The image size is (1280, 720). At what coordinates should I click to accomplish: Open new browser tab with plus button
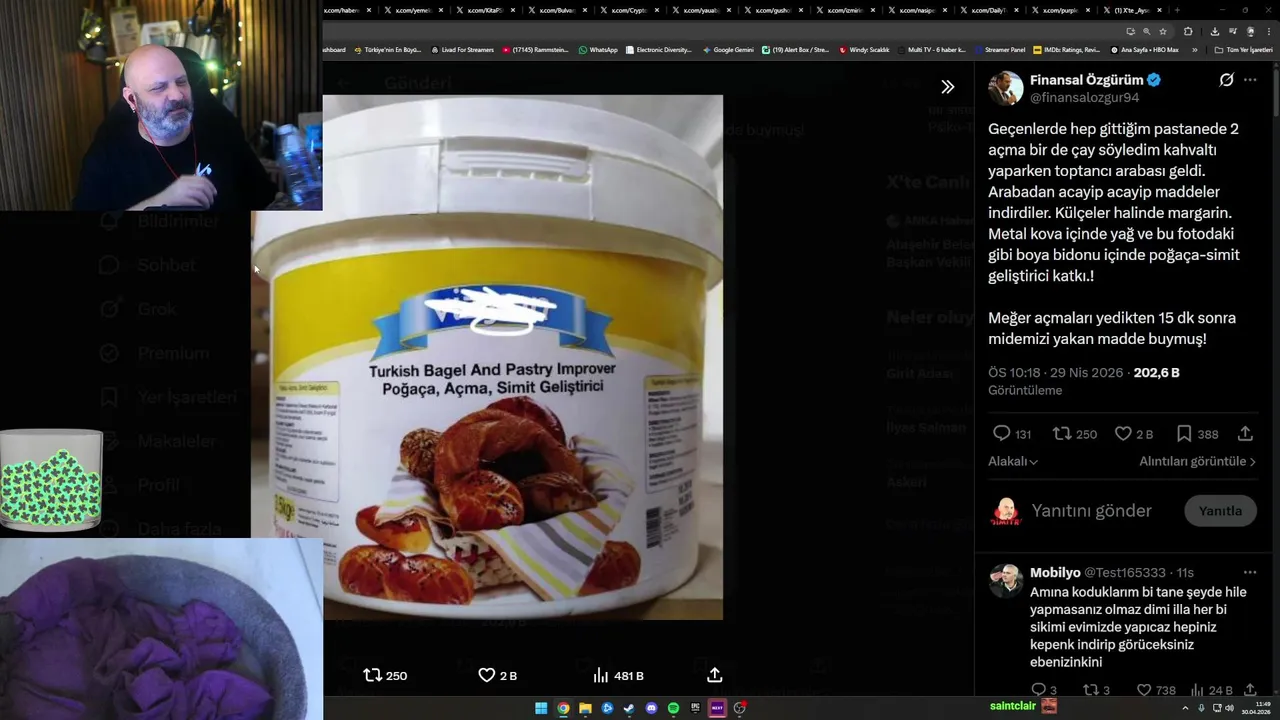pyautogui.click(x=1177, y=10)
